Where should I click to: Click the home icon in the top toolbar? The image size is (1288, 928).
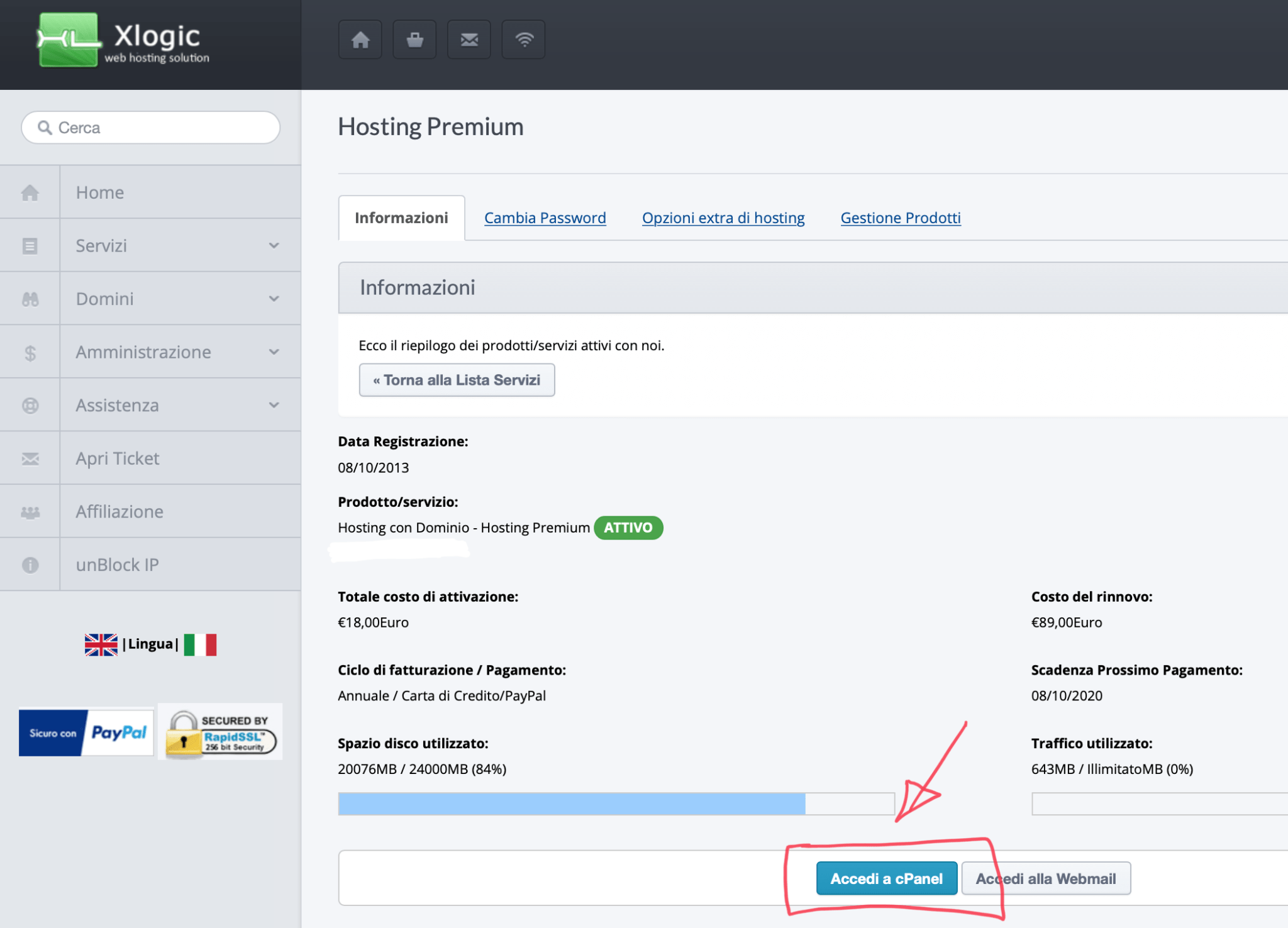(360, 39)
